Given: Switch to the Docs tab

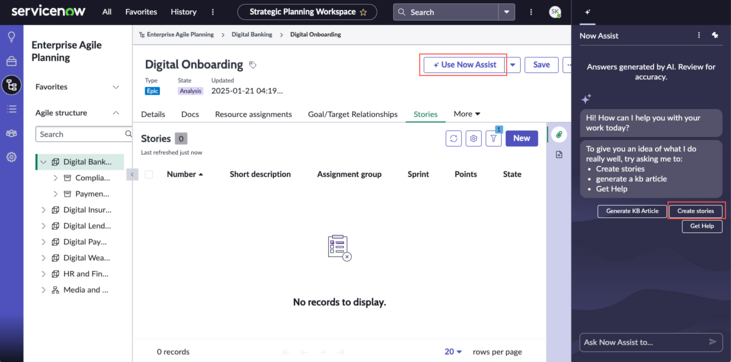Looking at the screenshot, I should (190, 114).
